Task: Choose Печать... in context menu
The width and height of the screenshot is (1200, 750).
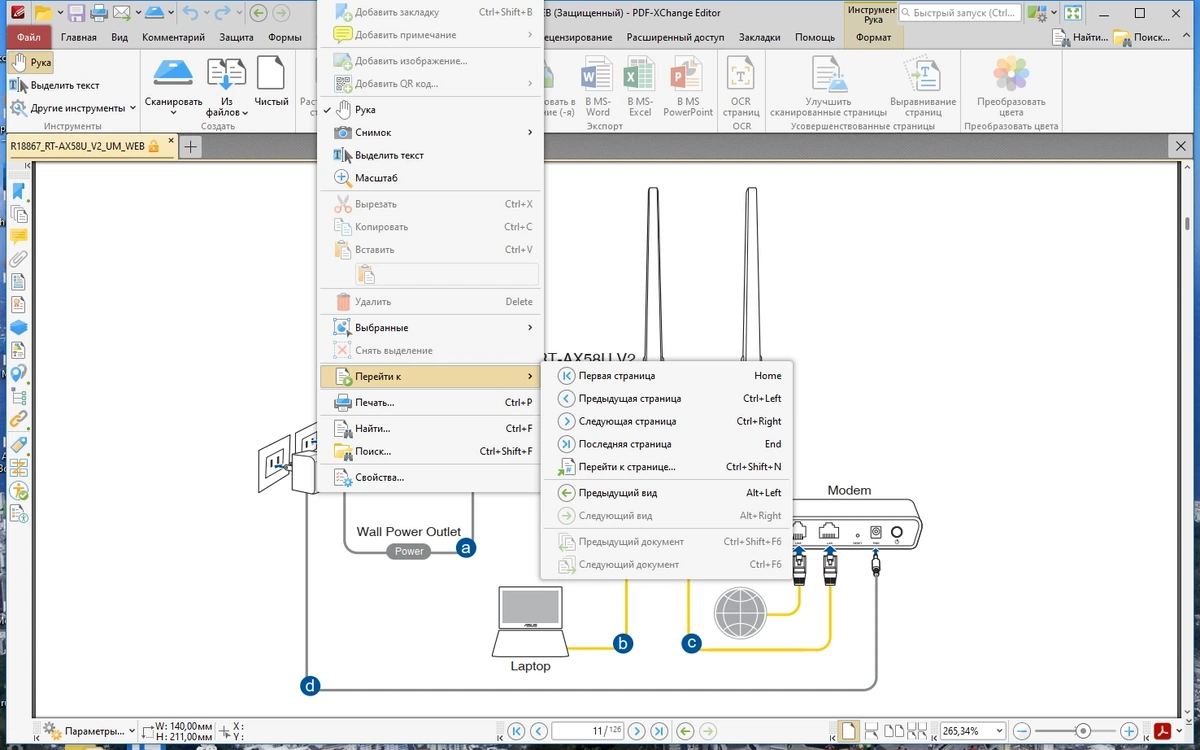Action: tap(431, 402)
